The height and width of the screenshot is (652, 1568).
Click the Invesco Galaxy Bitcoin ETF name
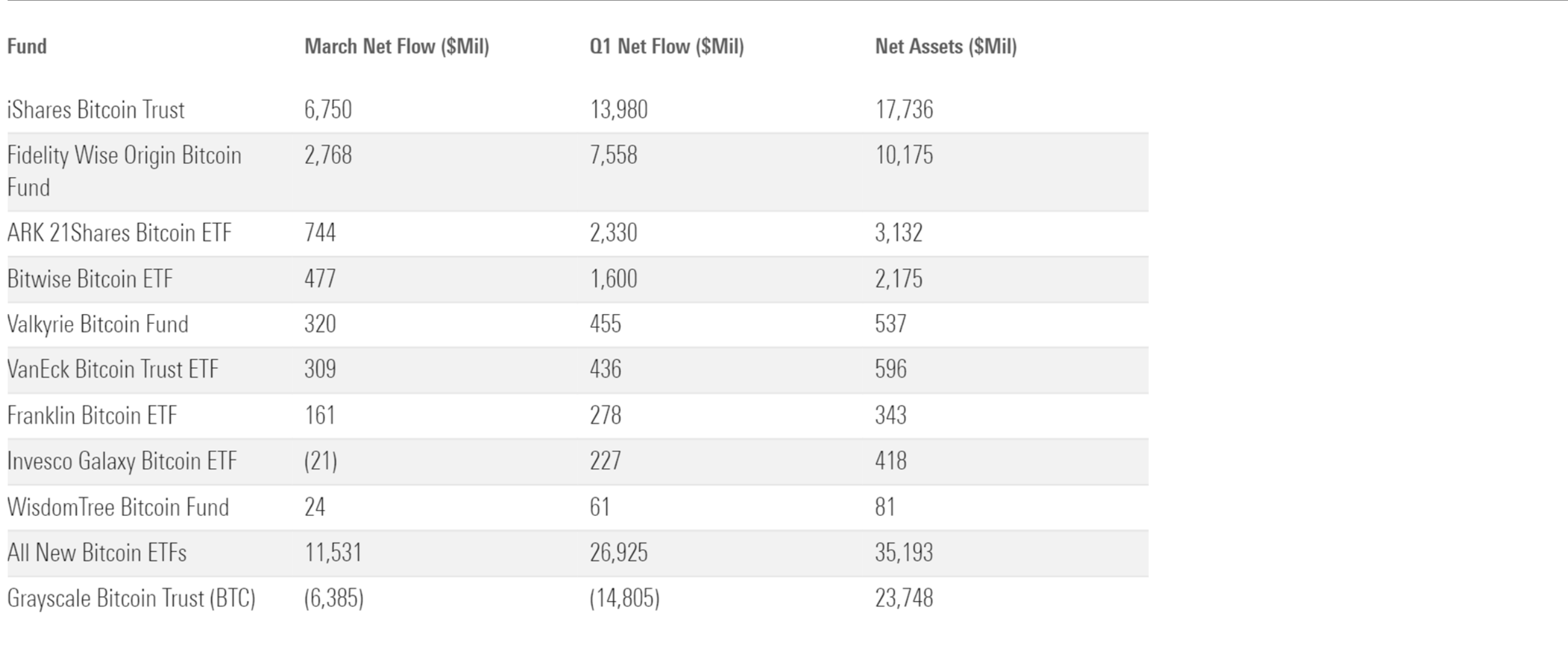coord(122,461)
